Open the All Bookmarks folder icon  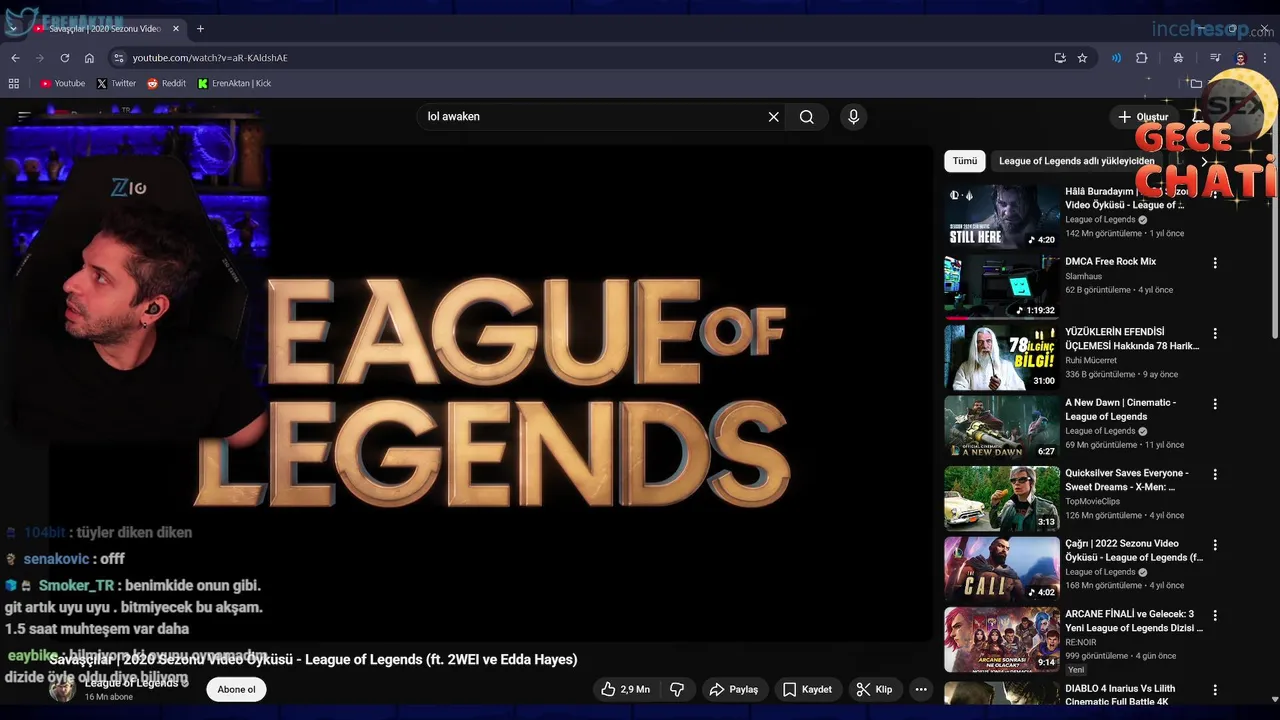[x=1196, y=83]
